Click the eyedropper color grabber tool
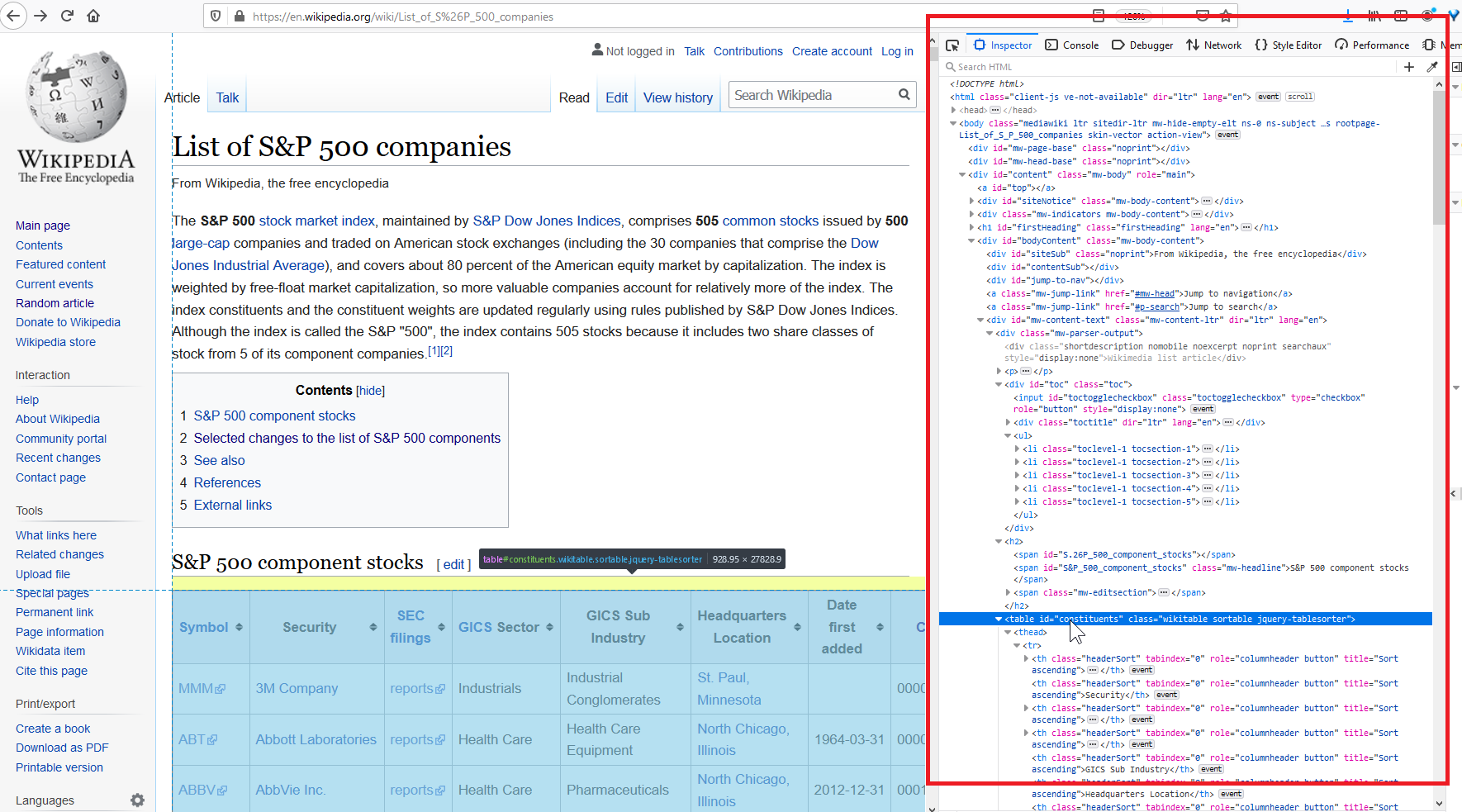Image resolution: width=1462 pixels, height=812 pixels. click(x=1432, y=67)
